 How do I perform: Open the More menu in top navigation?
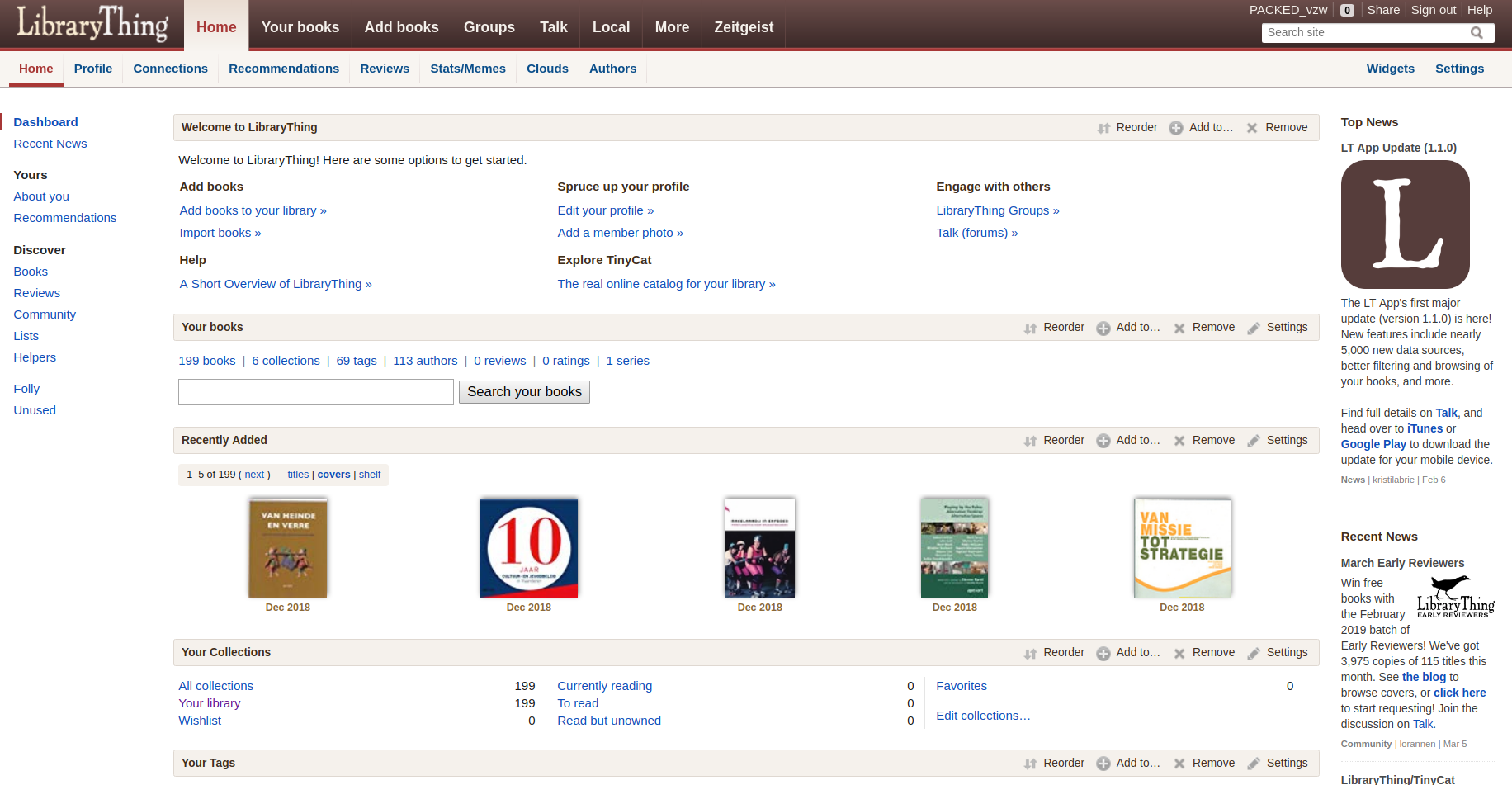pos(672,27)
